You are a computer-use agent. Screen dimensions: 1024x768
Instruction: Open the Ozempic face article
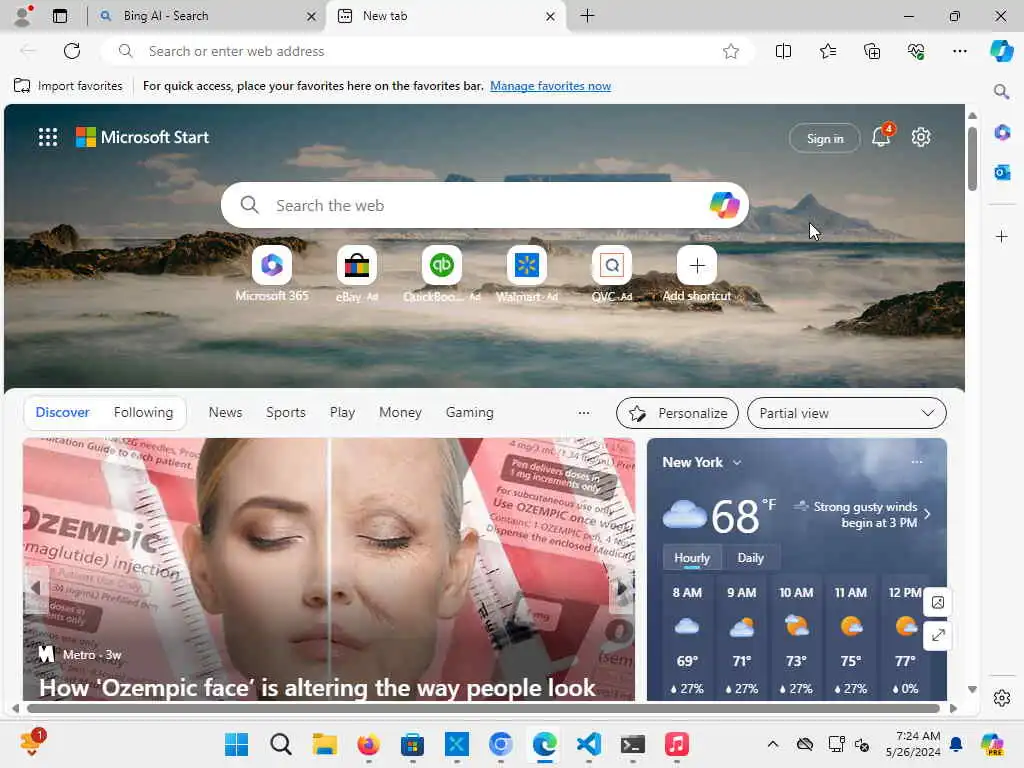(317, 688)
